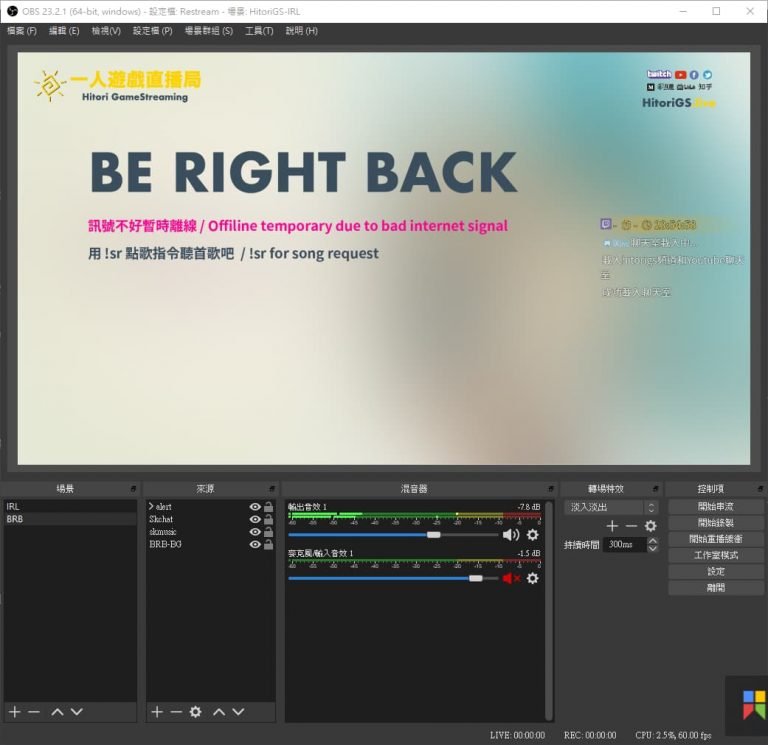
Task: Open the 淡入淡出 transition dropdown
Action: [x=611, y=507]
